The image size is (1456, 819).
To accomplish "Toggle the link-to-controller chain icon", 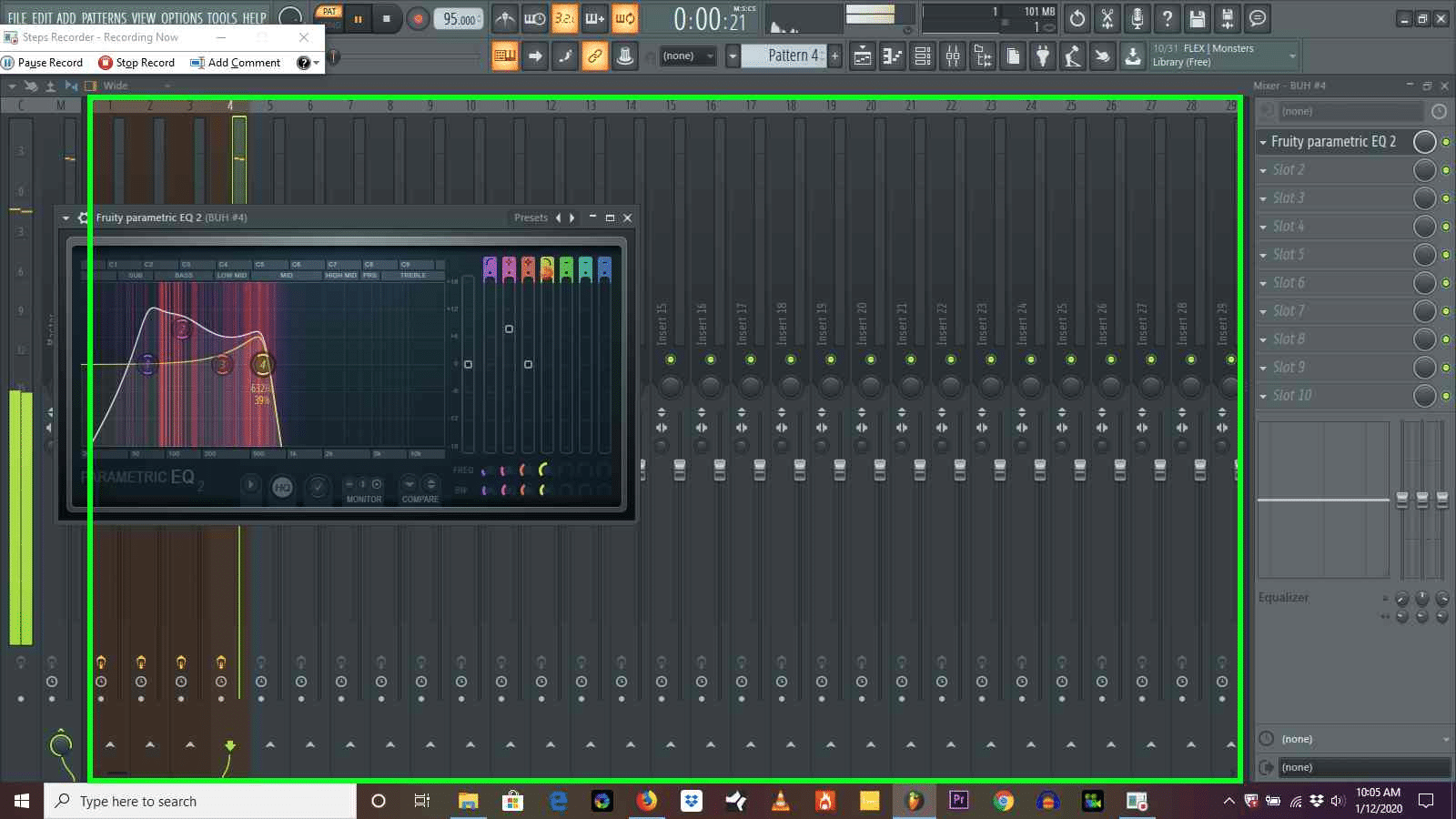I will 595,56.
